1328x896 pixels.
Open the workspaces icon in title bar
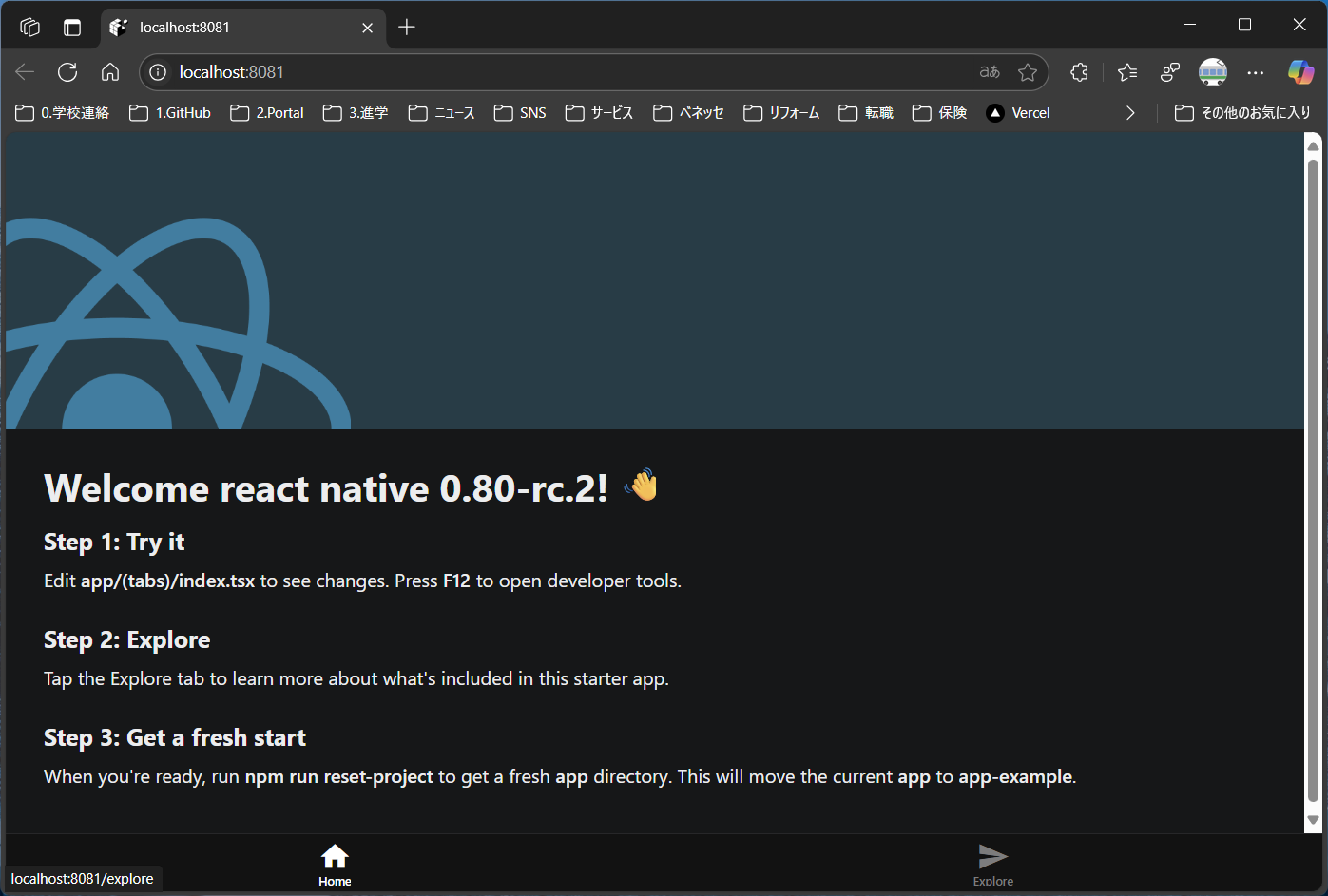29,28
